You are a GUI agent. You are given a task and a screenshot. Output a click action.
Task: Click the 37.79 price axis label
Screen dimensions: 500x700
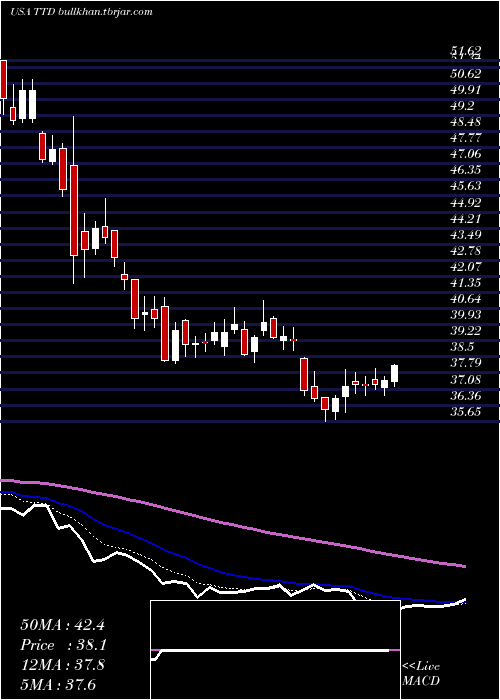click(x=466, y=363)
